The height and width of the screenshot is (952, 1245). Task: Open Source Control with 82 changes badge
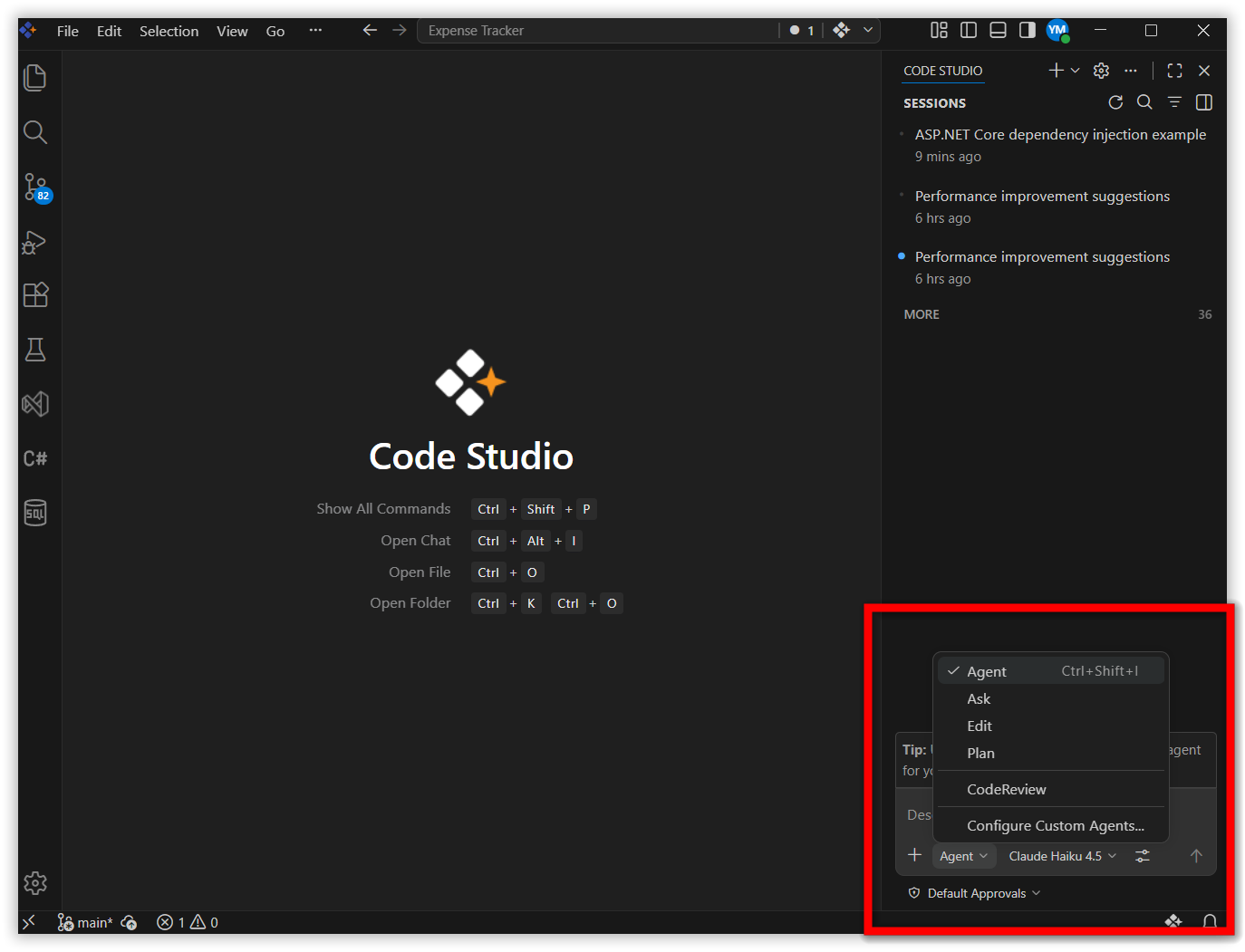pyautogui.click(x=36, y=188)
